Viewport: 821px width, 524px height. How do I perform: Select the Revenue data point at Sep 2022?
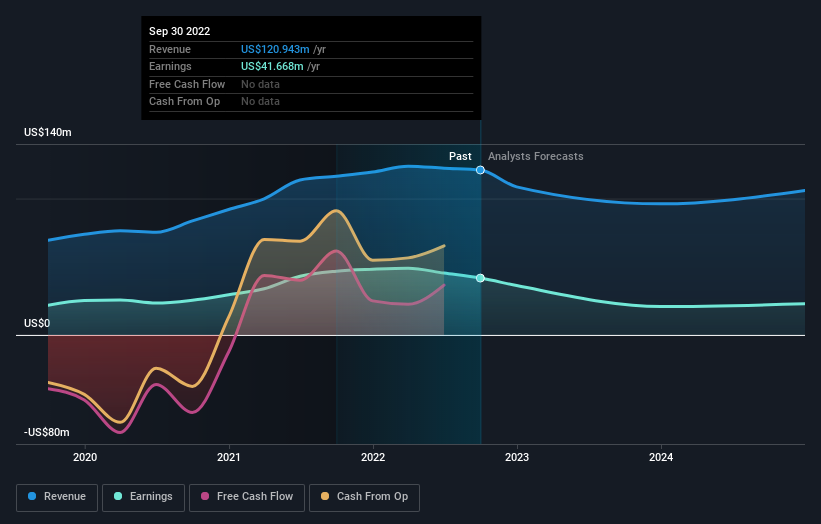480,170
